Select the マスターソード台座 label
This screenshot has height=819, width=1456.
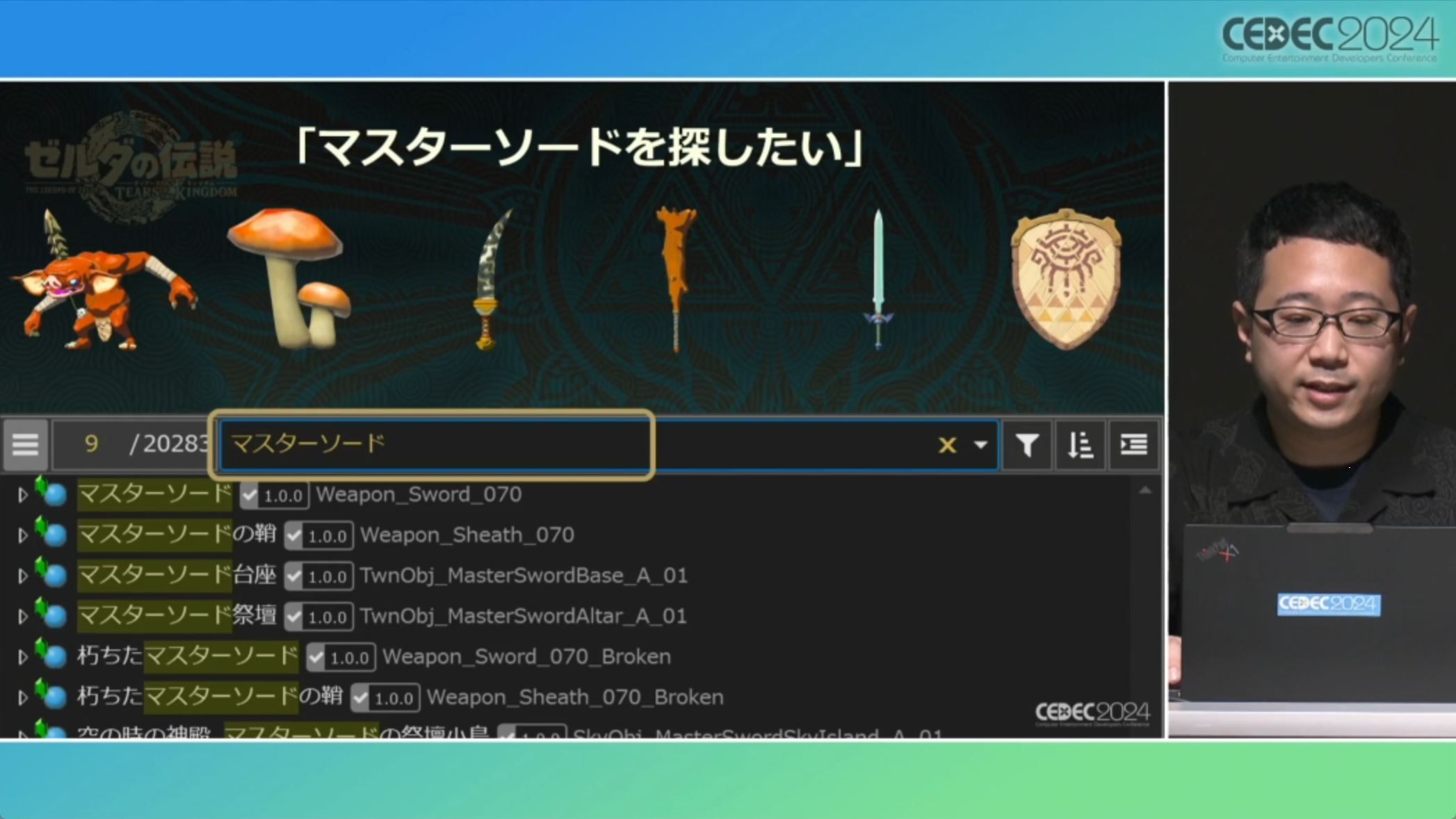coord(177,575)
